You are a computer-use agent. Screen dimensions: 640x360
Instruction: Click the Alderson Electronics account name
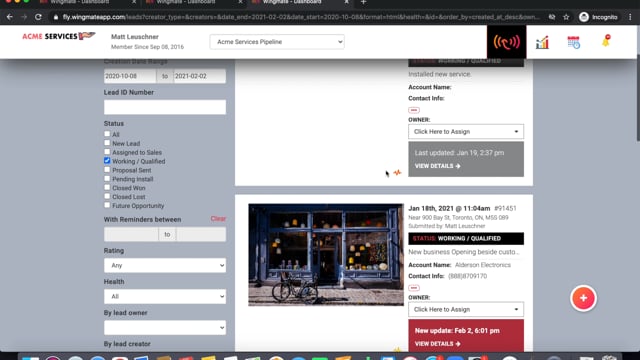pyautogui.click(x=483, y=265)
